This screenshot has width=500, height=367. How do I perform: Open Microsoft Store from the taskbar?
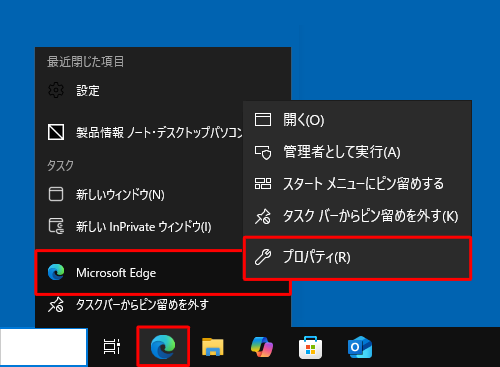pos(311,347)
